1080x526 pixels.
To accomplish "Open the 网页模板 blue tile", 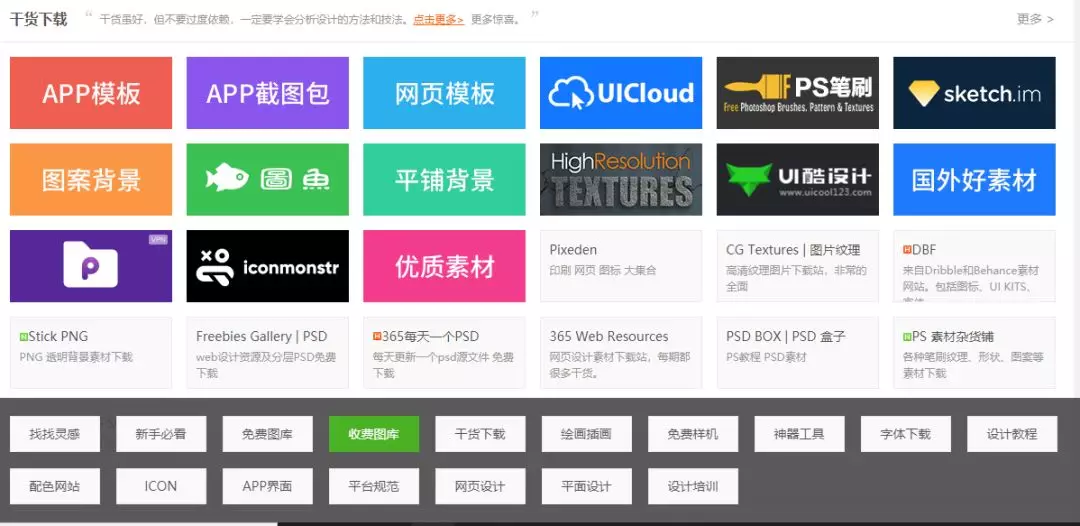I will tap(444, 93).
